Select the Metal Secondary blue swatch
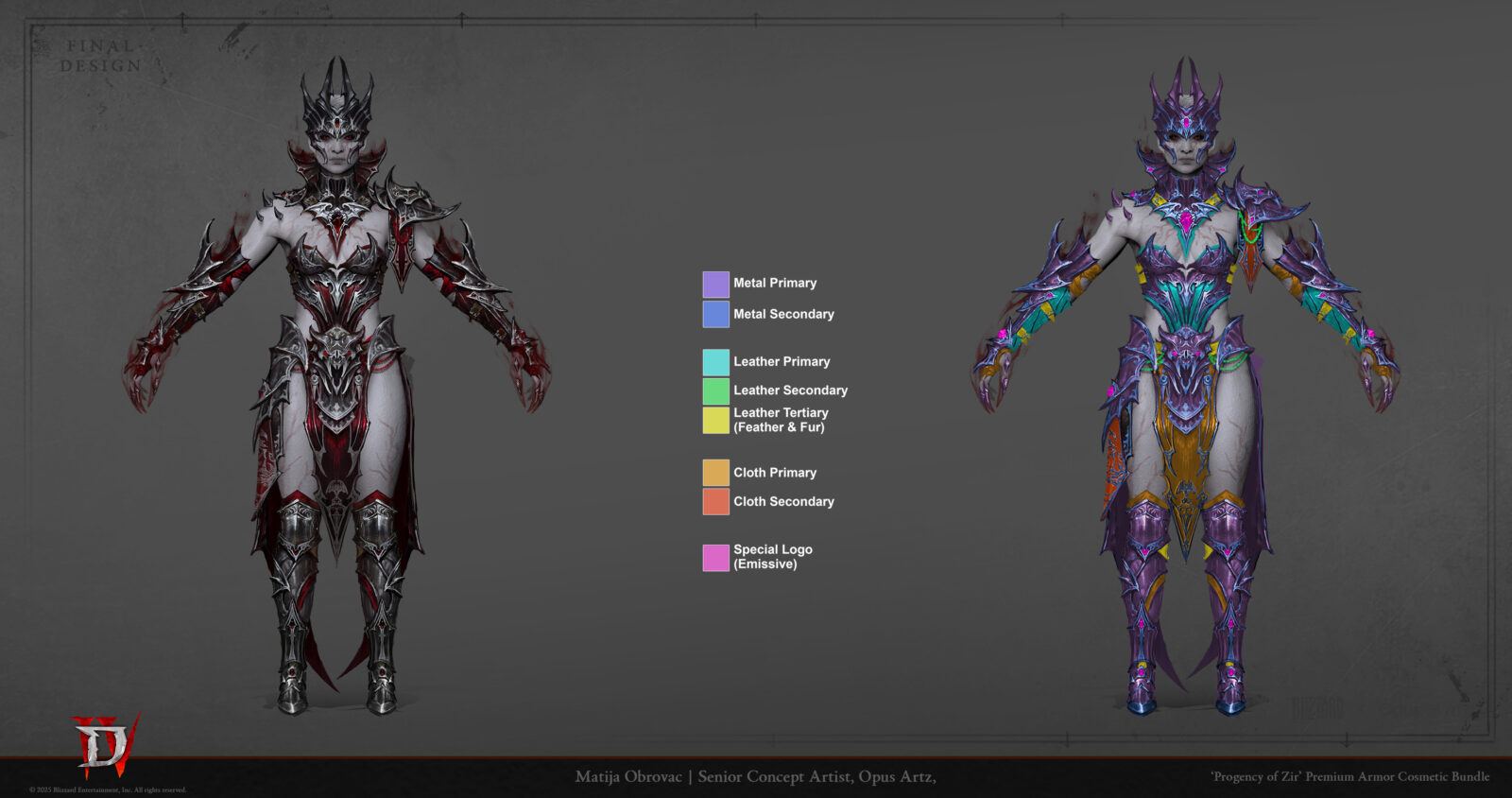 click(715, 314)
